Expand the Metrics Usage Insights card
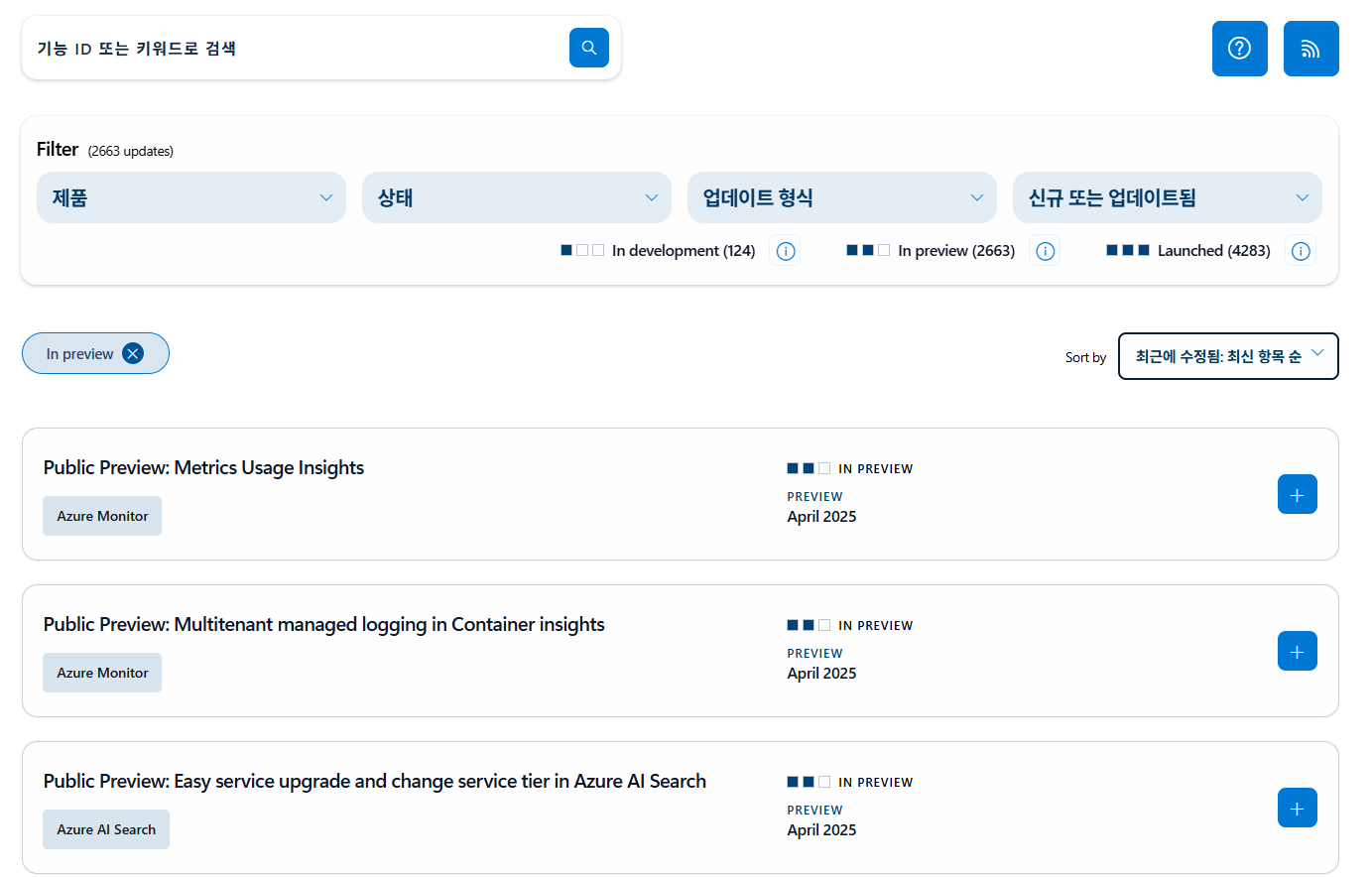The width and height of the screenshot is (1372, 877). click(1298, 494)
